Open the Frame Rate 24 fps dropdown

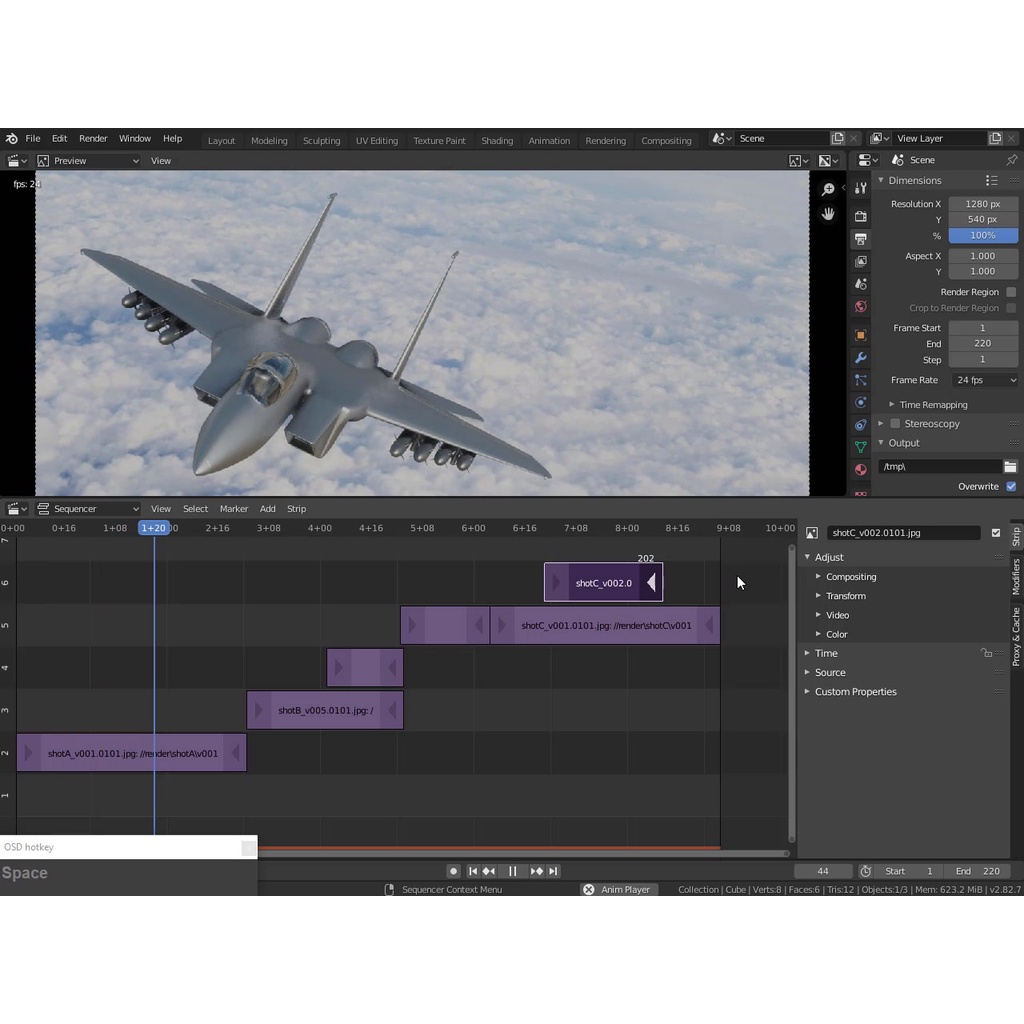click(x=984, y=380)
